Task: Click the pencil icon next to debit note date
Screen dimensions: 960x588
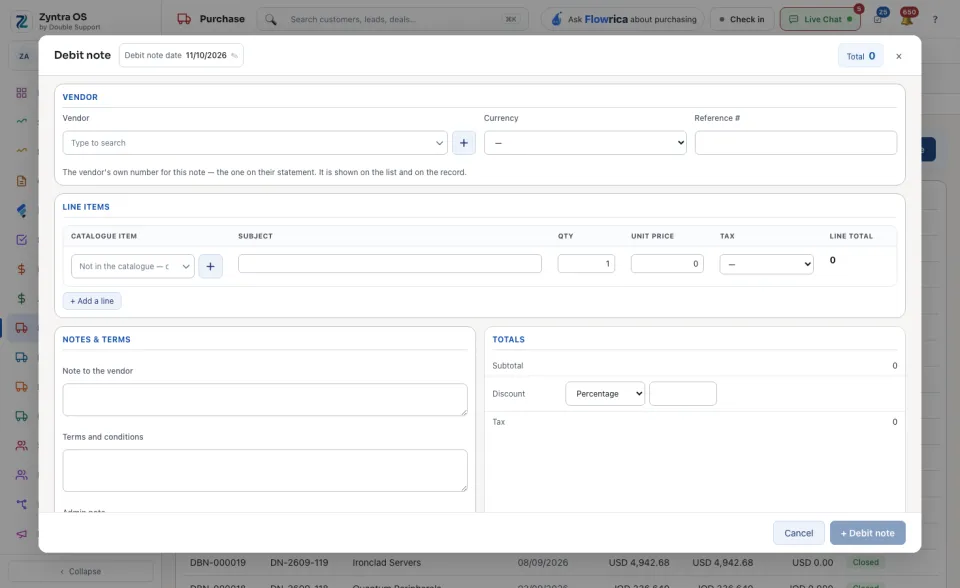Action: [x=234, y=56]
